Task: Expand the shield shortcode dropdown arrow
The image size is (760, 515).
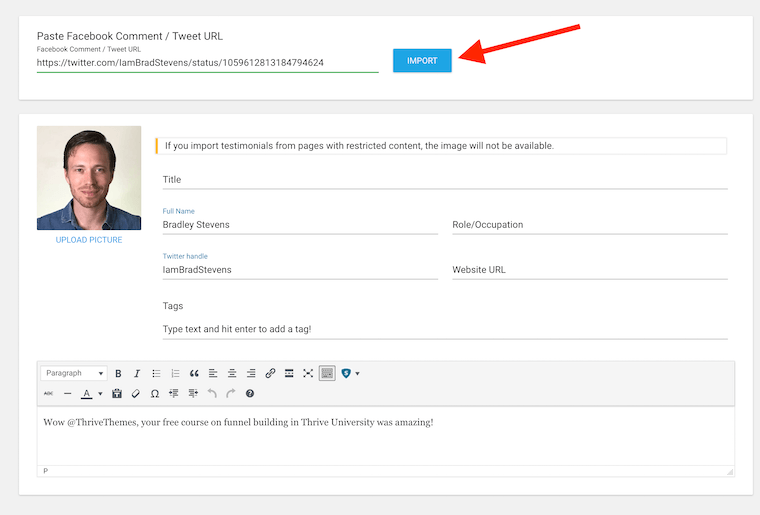Action: (x=358, y=374)
